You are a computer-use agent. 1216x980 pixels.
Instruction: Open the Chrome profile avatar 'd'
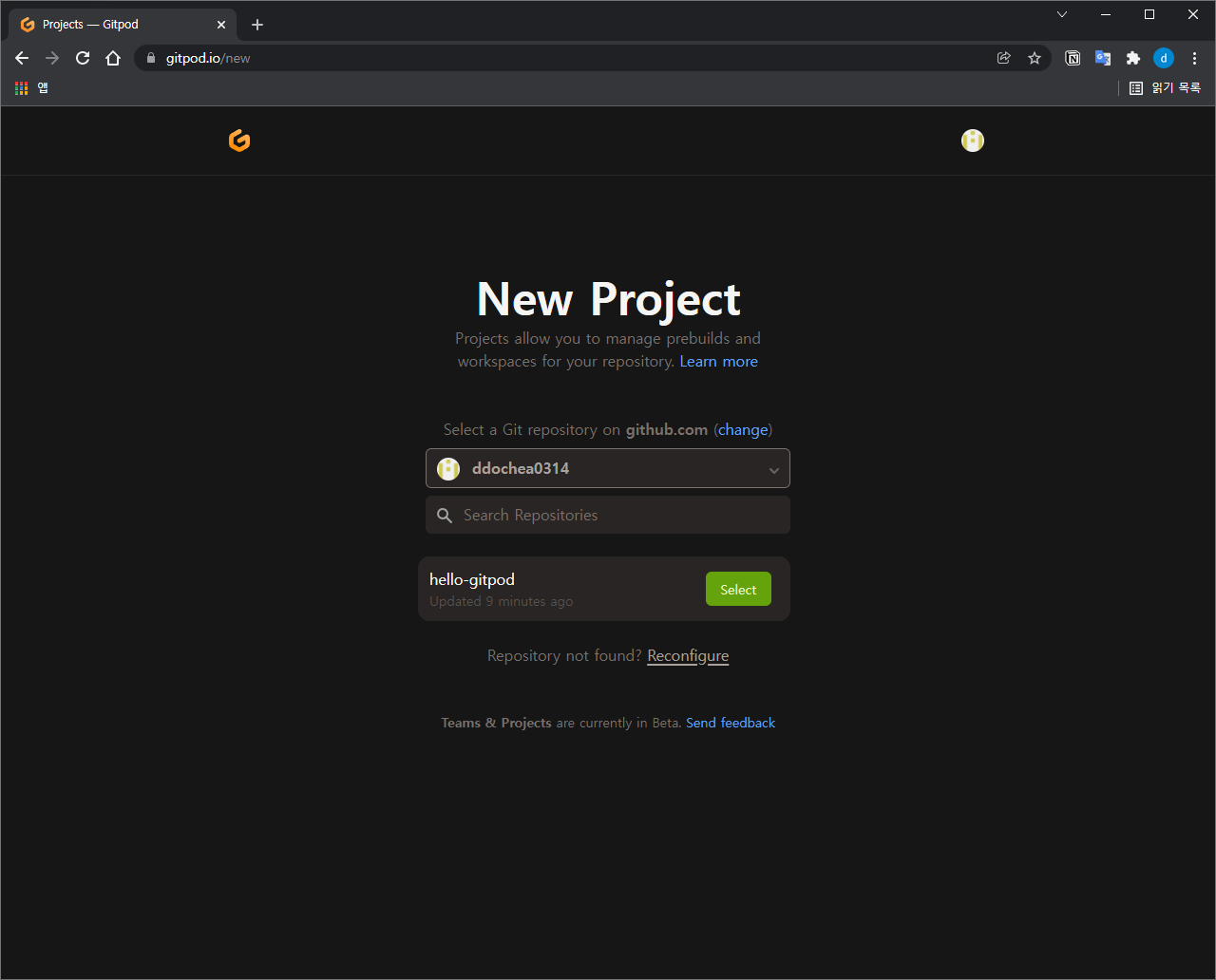point(1164,58)
